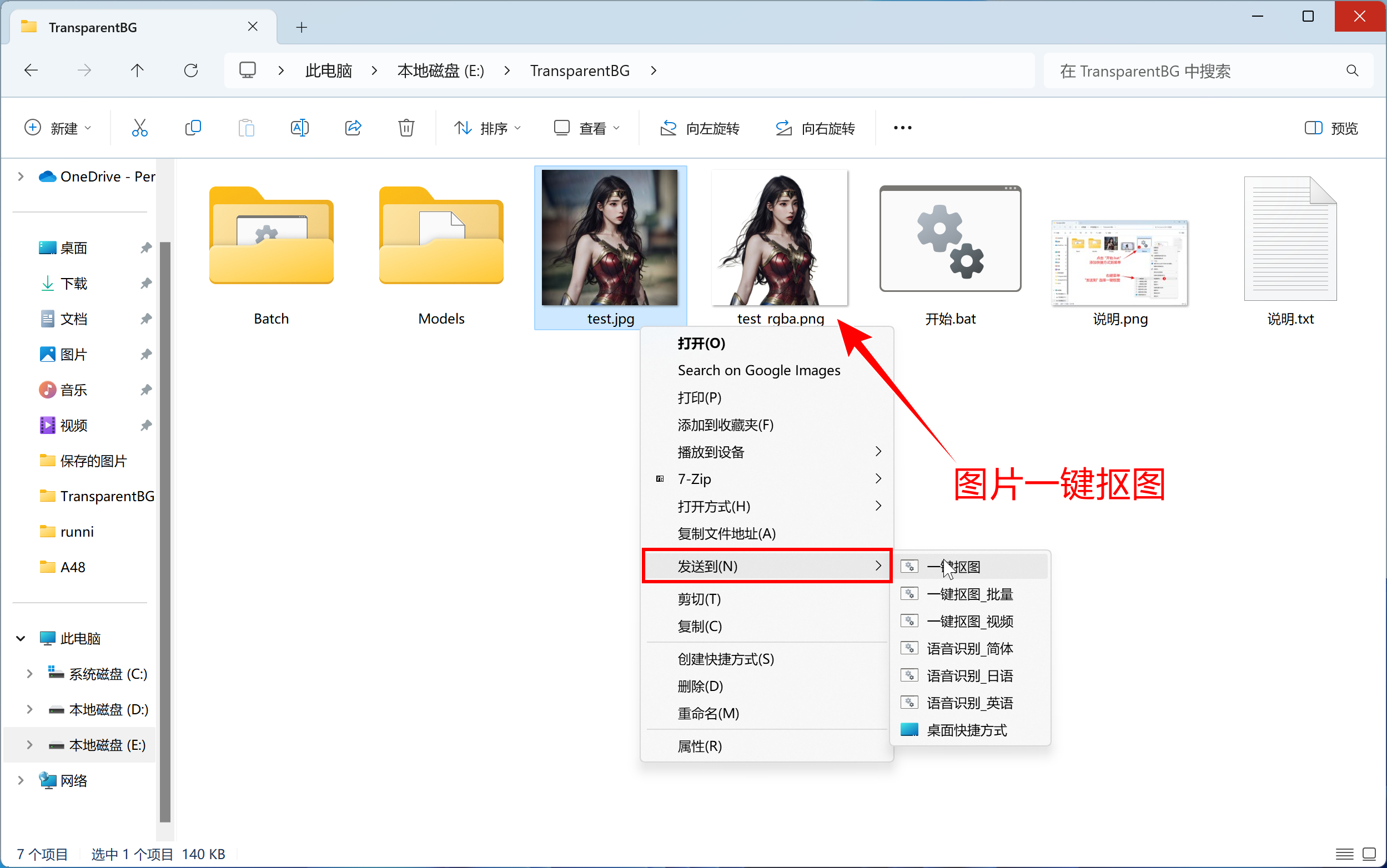The width and height of the screenshot is (1387, 868).
Task: Select 发送到(N) menu entry
Action: pyautogui.click(x=767, y=566)
